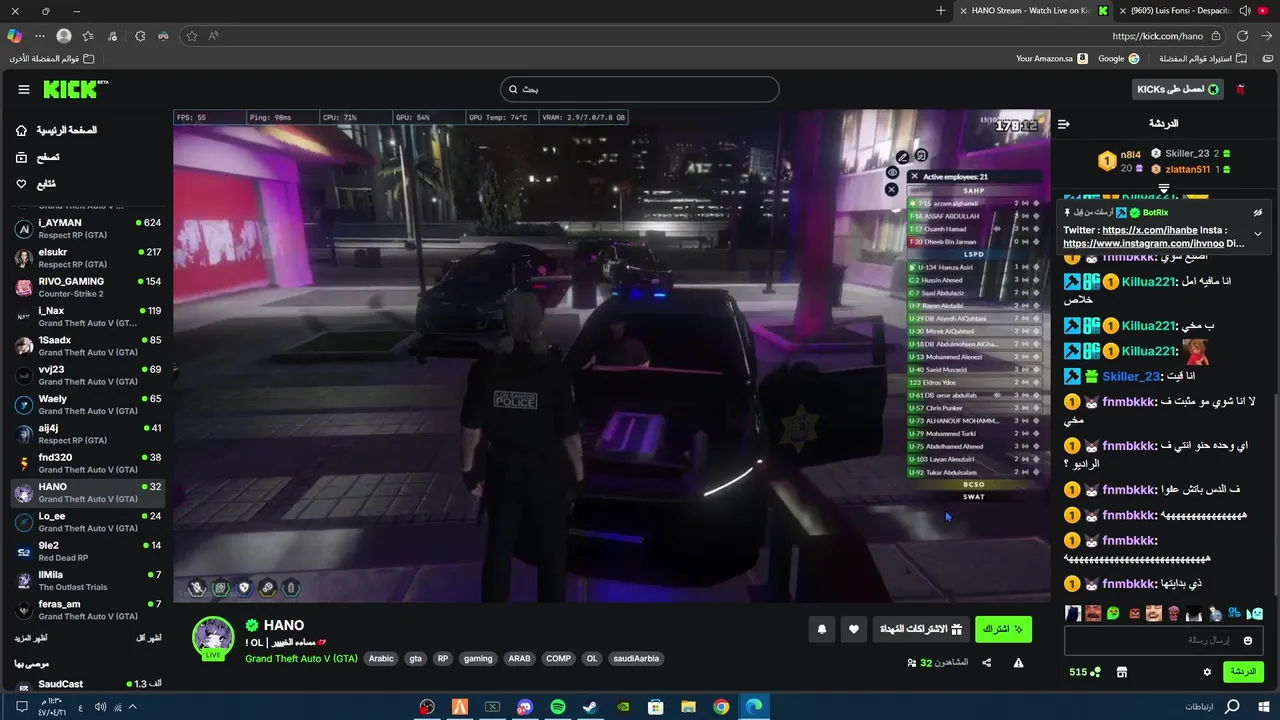
Task: Open Grand Theft Auto V category link
Action: click(301, 659)
